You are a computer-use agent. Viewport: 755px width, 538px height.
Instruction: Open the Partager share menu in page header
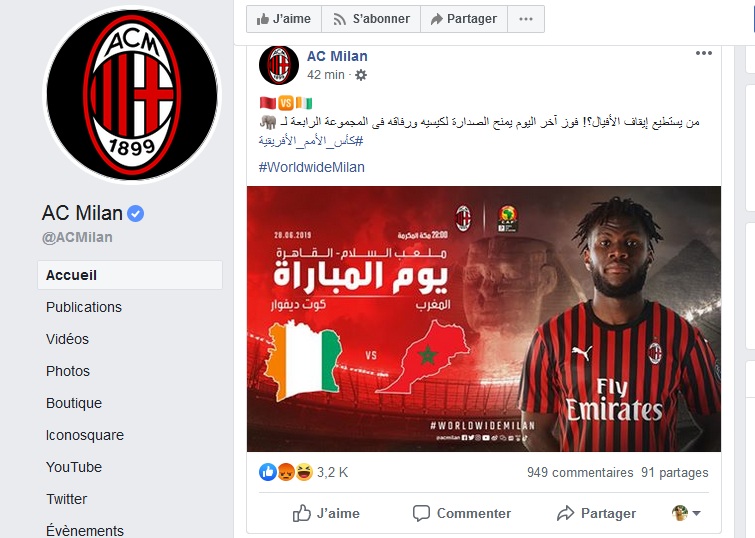point(464,19)
